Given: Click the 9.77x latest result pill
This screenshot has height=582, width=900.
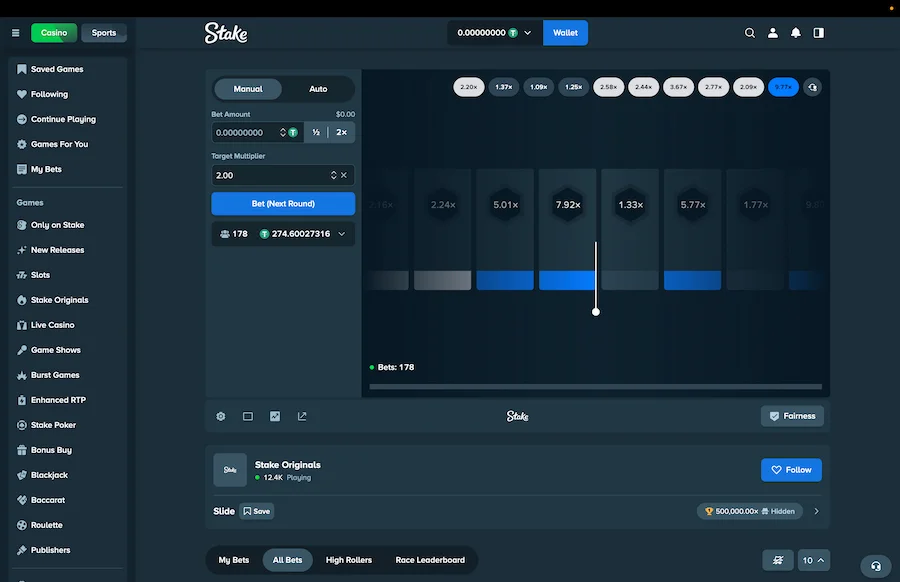Looking at the screenshot, I should click(x=783, y=87).
